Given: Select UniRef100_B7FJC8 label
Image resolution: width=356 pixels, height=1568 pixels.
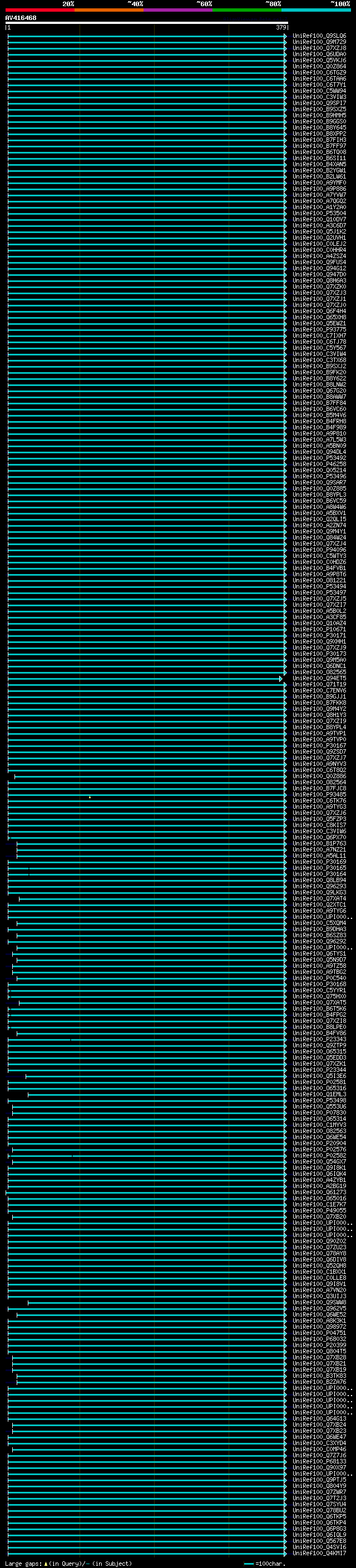Looking at the screenshot, I should click(319, 788).
